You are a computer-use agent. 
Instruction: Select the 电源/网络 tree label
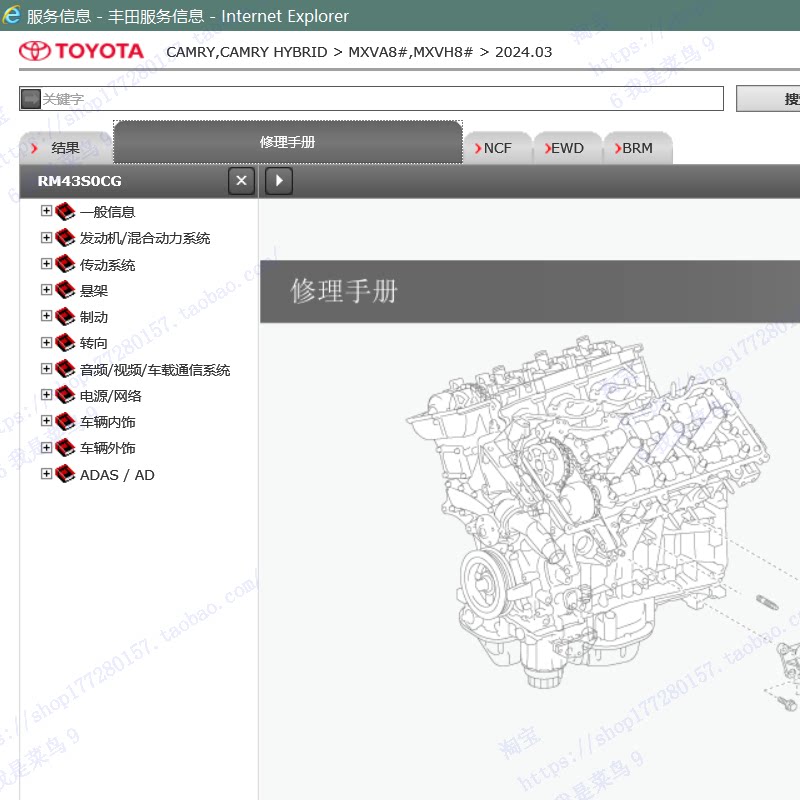[111, 396]
